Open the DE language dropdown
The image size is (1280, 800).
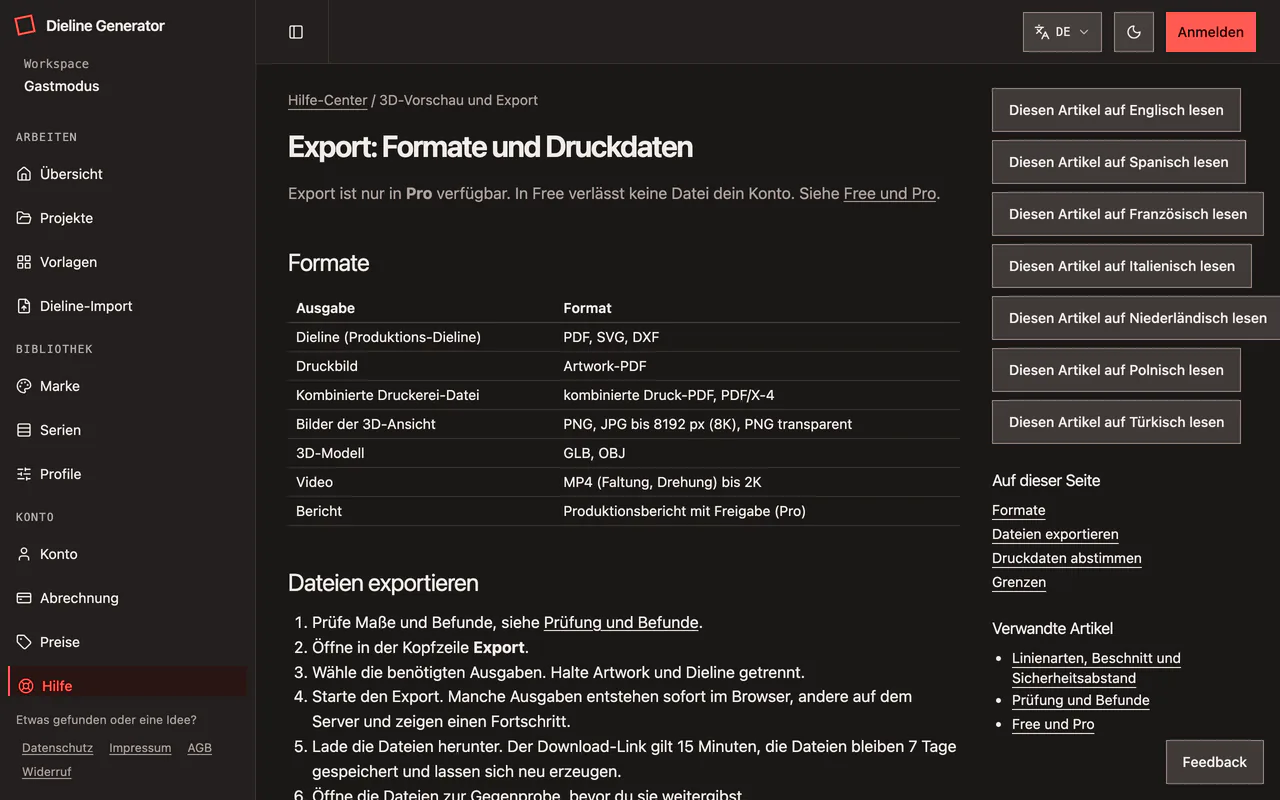click(x=1062, y=32)
